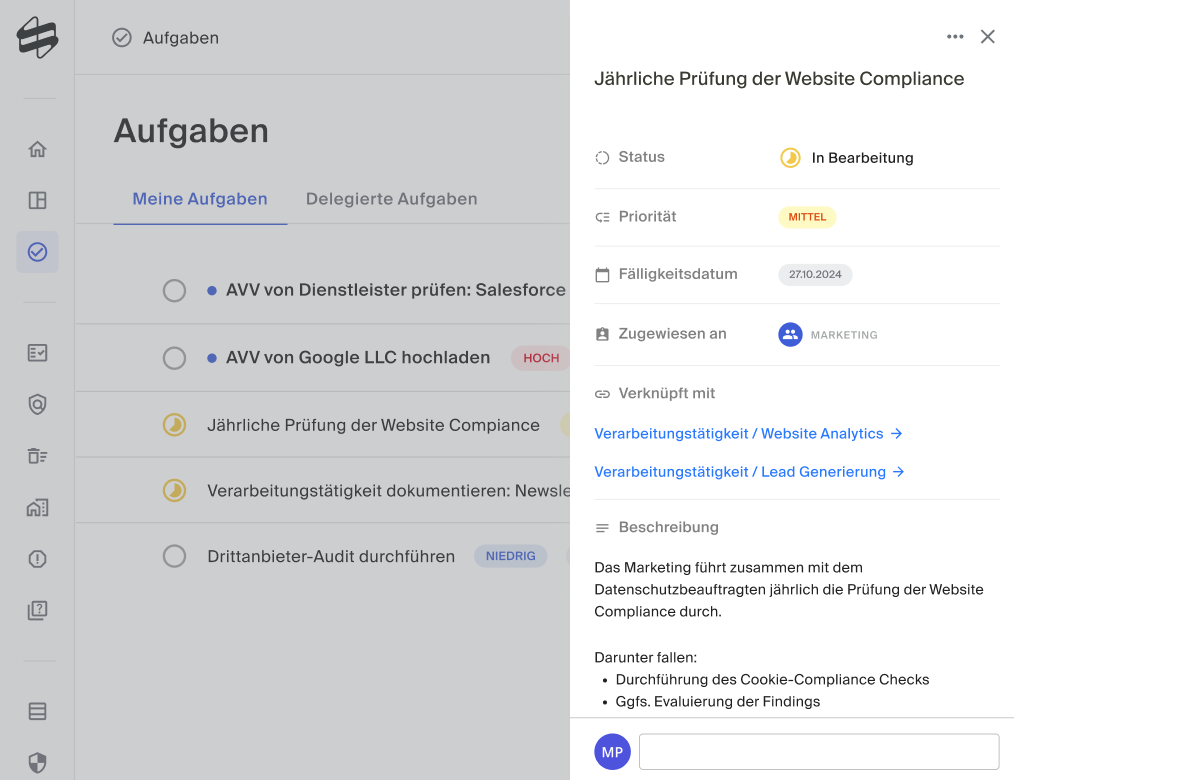Click the Marketing group avatar icon
Viewport: 1200px width, 780px height.
tap(790, 335)
